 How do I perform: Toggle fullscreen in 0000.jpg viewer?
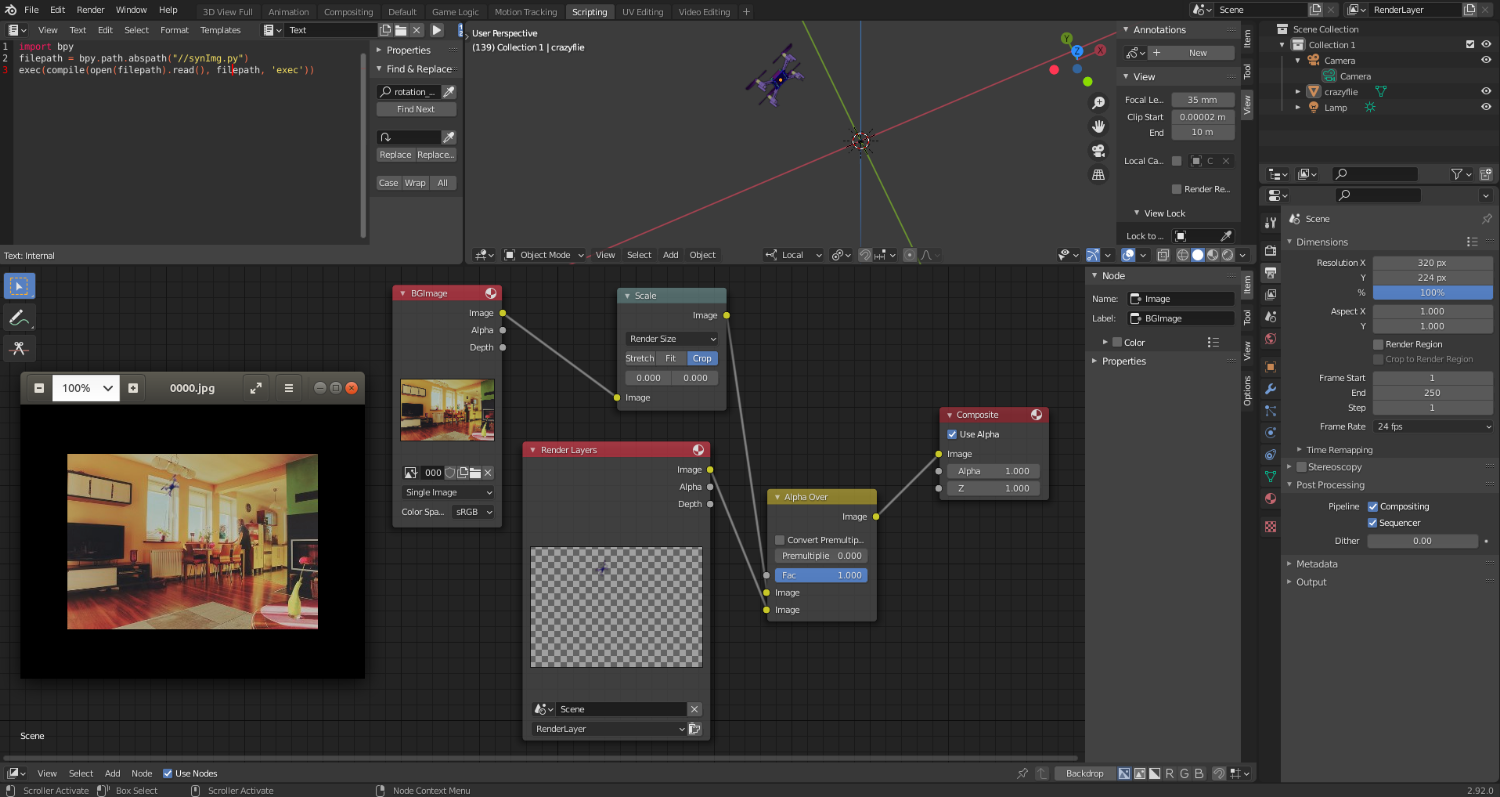255,388
